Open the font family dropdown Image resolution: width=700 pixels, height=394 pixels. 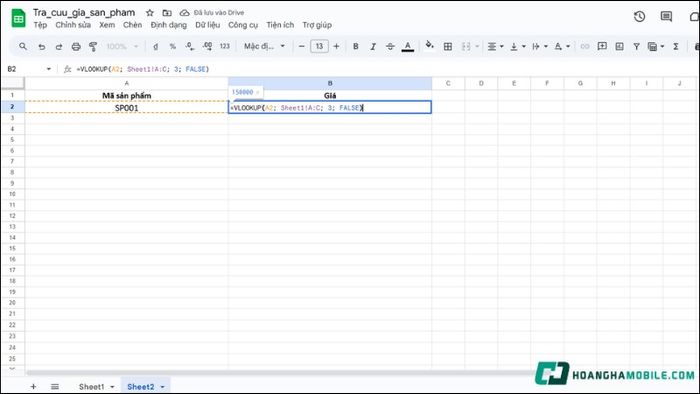264,46
